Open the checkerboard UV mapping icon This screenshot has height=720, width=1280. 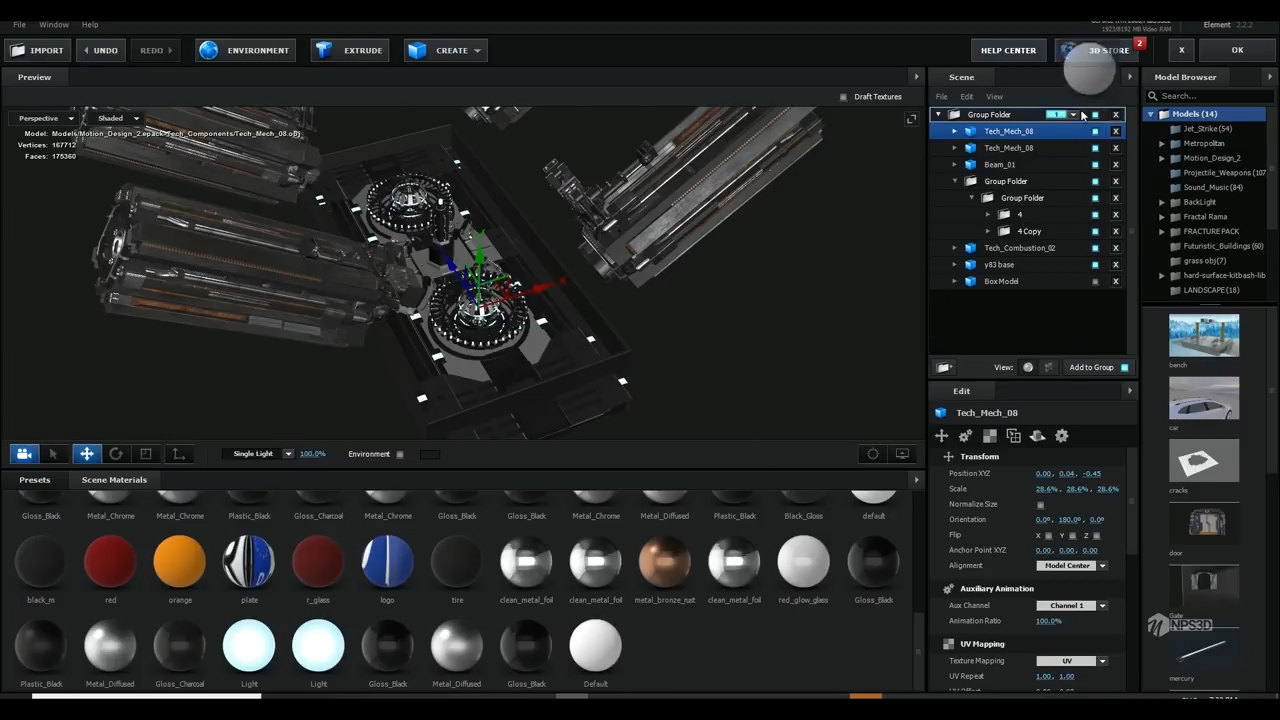pyautogui.click(x=989, y=436)
